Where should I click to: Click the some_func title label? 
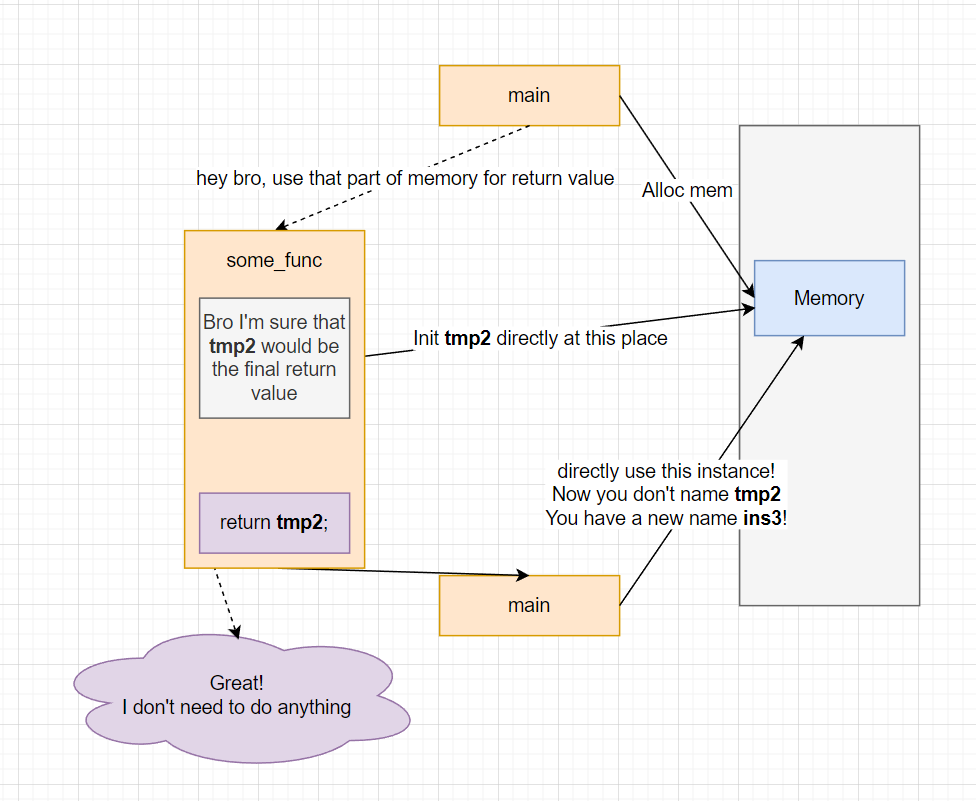[274, 260]
